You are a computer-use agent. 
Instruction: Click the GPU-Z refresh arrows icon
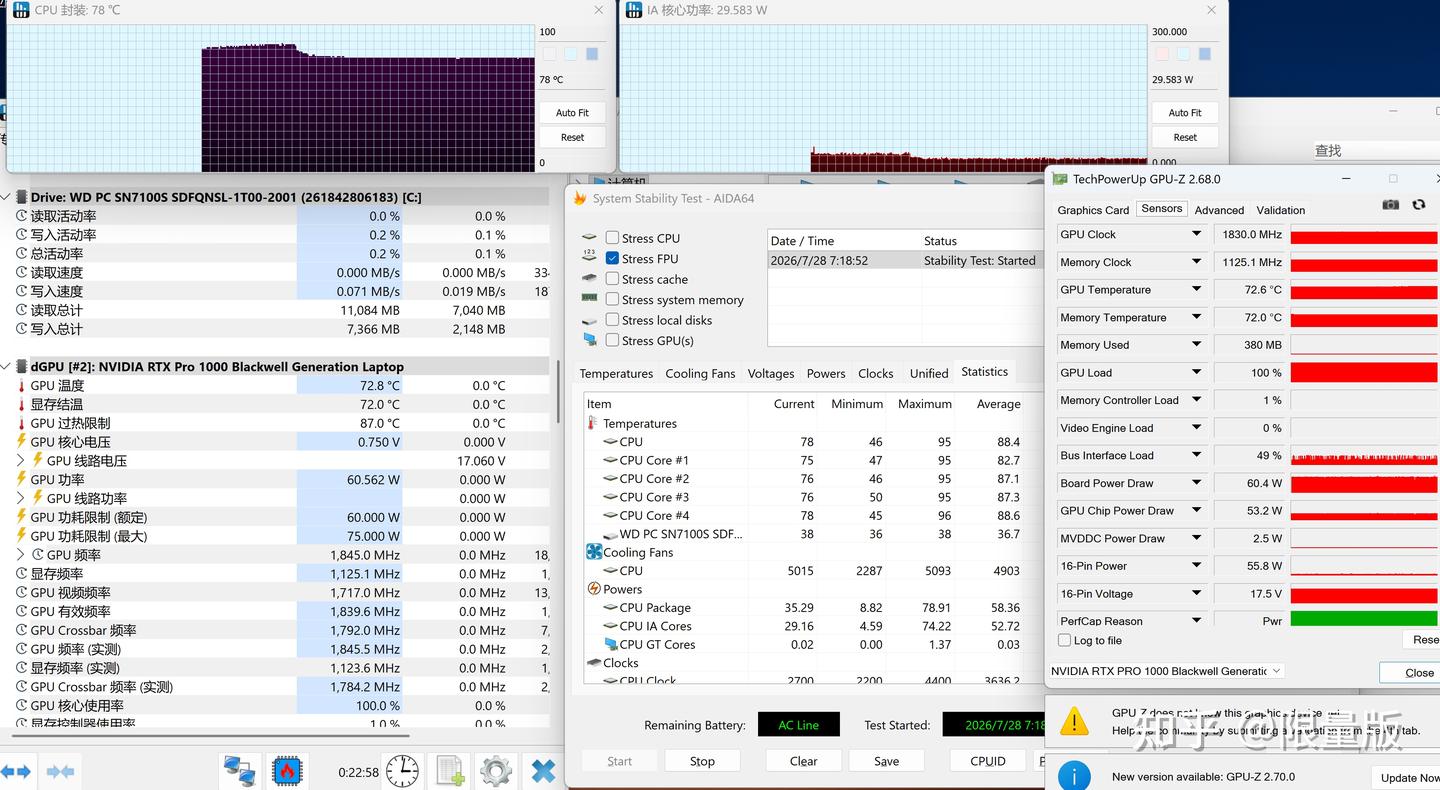tap(1418, 204)
